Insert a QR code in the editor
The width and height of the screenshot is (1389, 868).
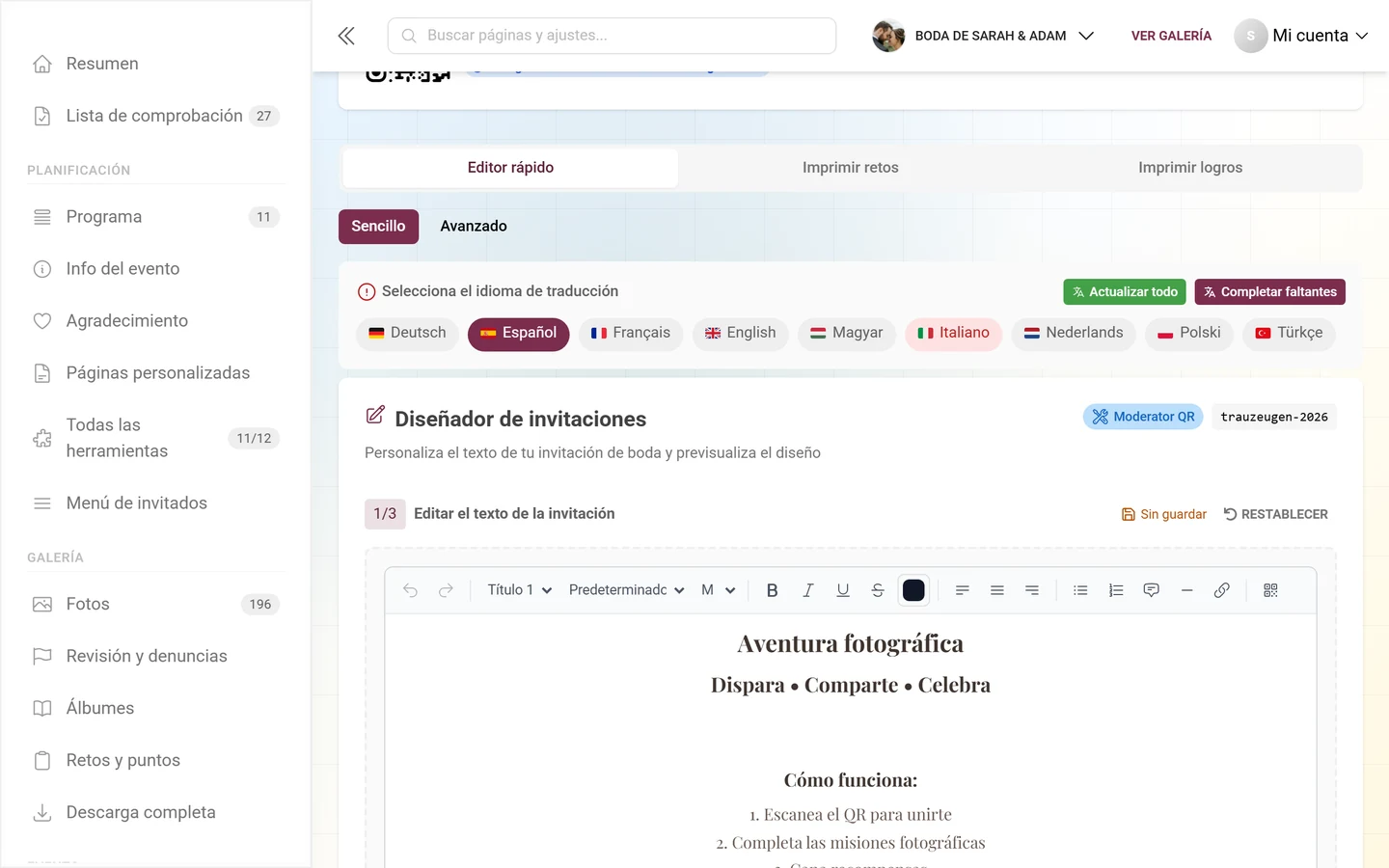[x=1270, y=590]
